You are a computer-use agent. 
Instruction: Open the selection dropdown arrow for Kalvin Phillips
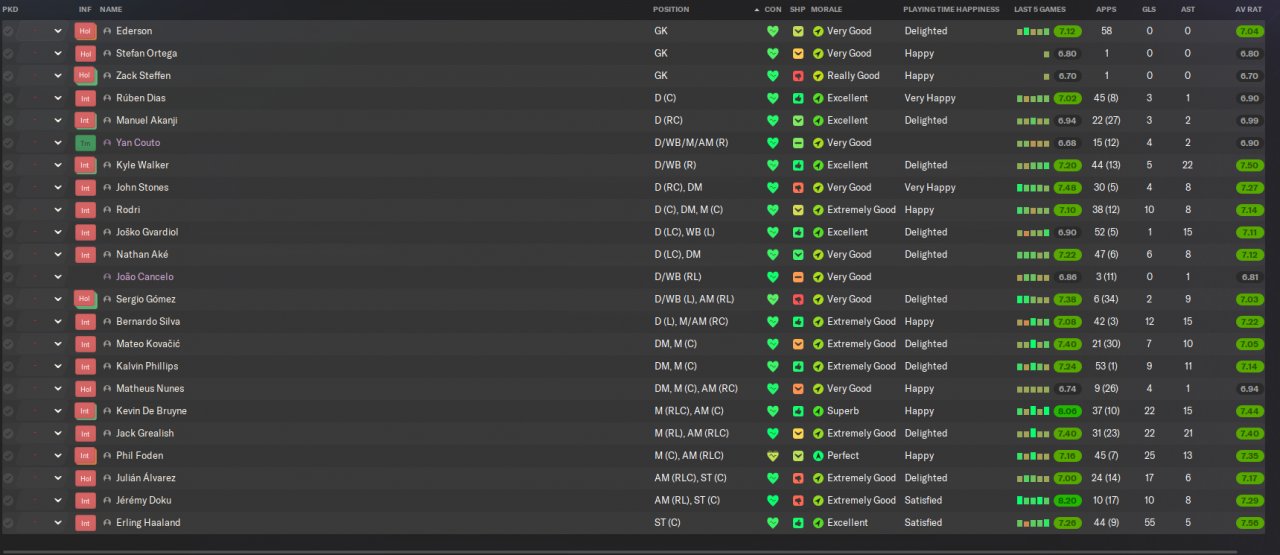58,367
